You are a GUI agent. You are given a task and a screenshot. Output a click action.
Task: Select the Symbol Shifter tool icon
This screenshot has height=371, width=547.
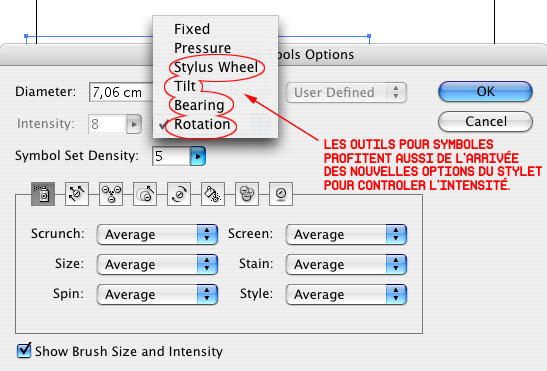pos(77,194)
